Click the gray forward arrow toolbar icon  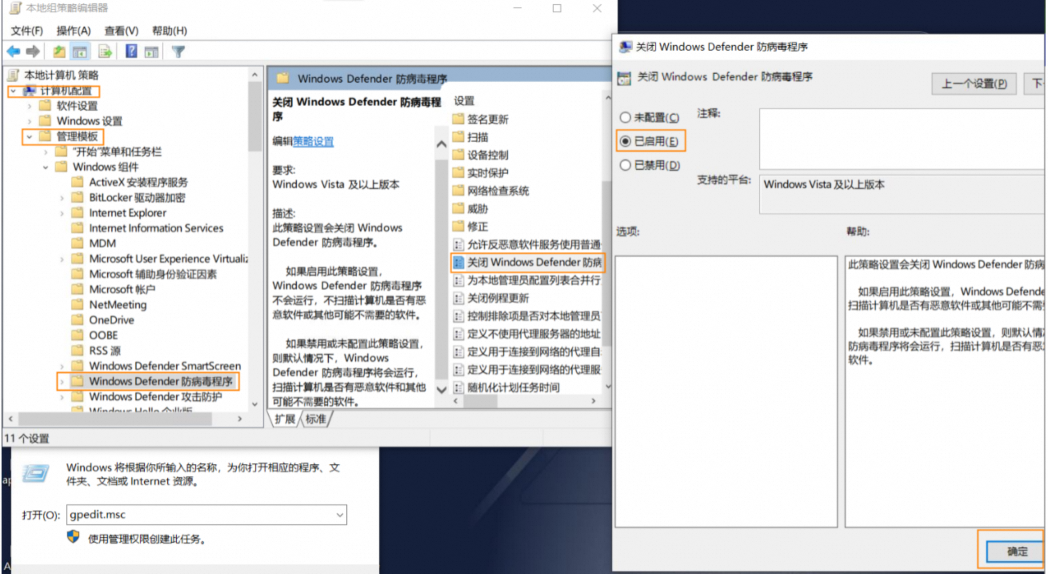(33, 51)
